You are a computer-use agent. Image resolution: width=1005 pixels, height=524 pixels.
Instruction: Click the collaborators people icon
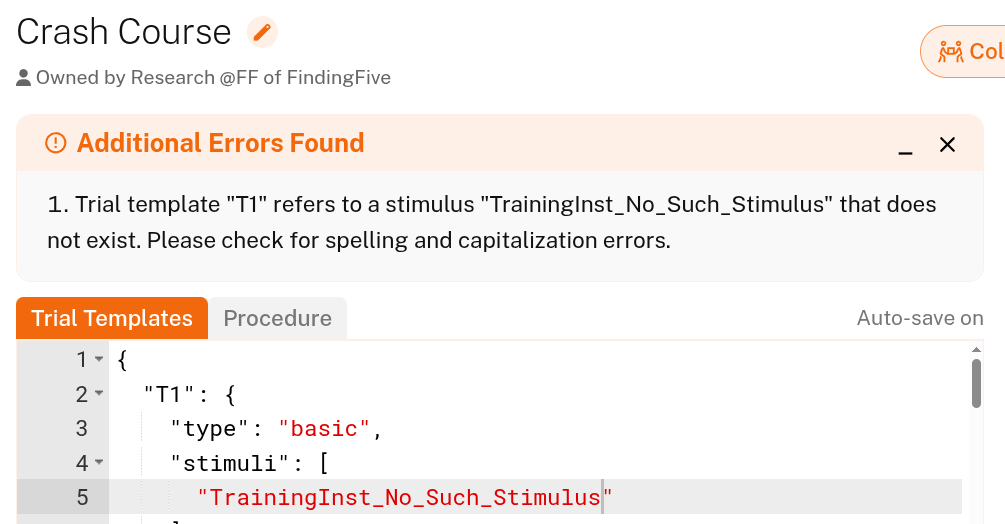coord(950,52)
